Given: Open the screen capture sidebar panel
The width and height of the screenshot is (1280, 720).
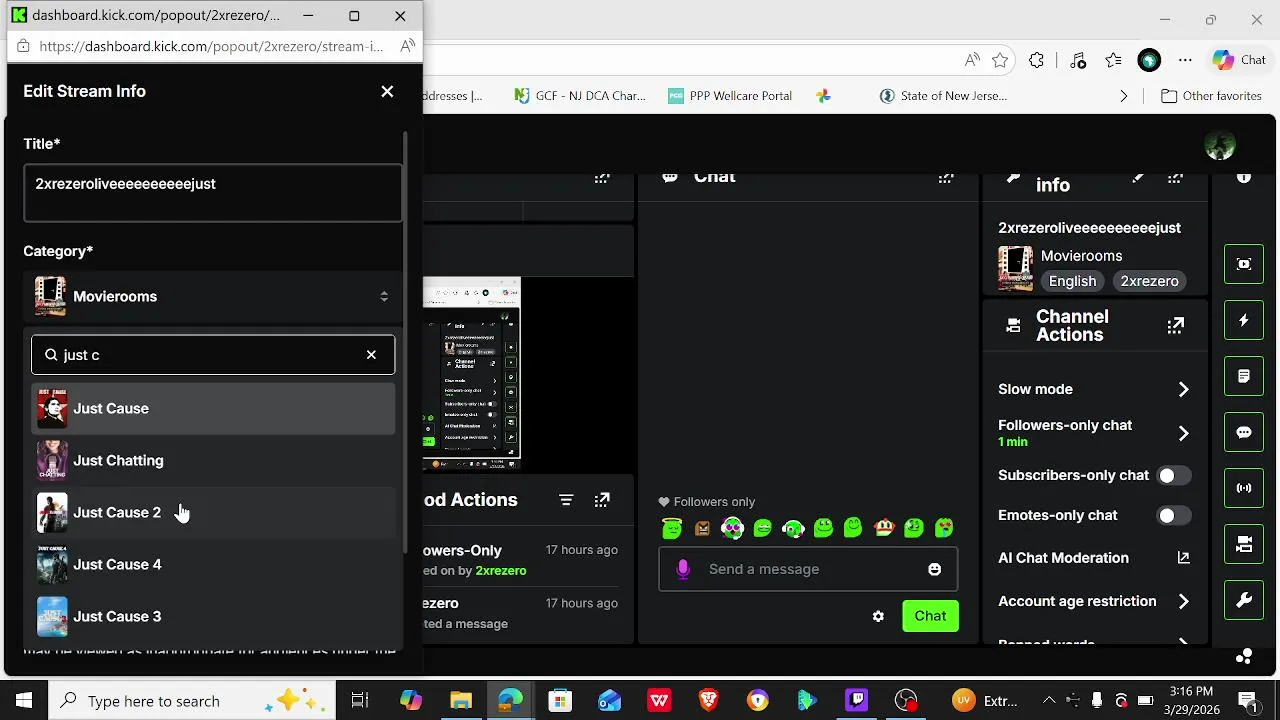Looking at the screenshot, I should pos(1244,264).
